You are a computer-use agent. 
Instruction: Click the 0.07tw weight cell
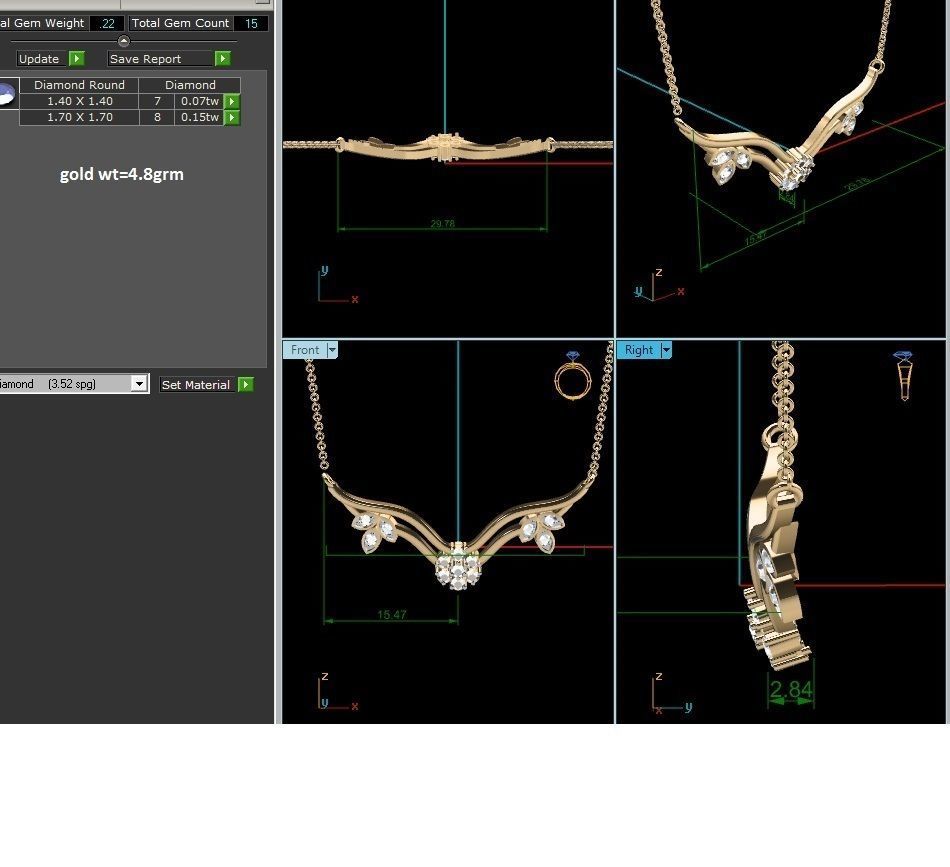(199, 101)
